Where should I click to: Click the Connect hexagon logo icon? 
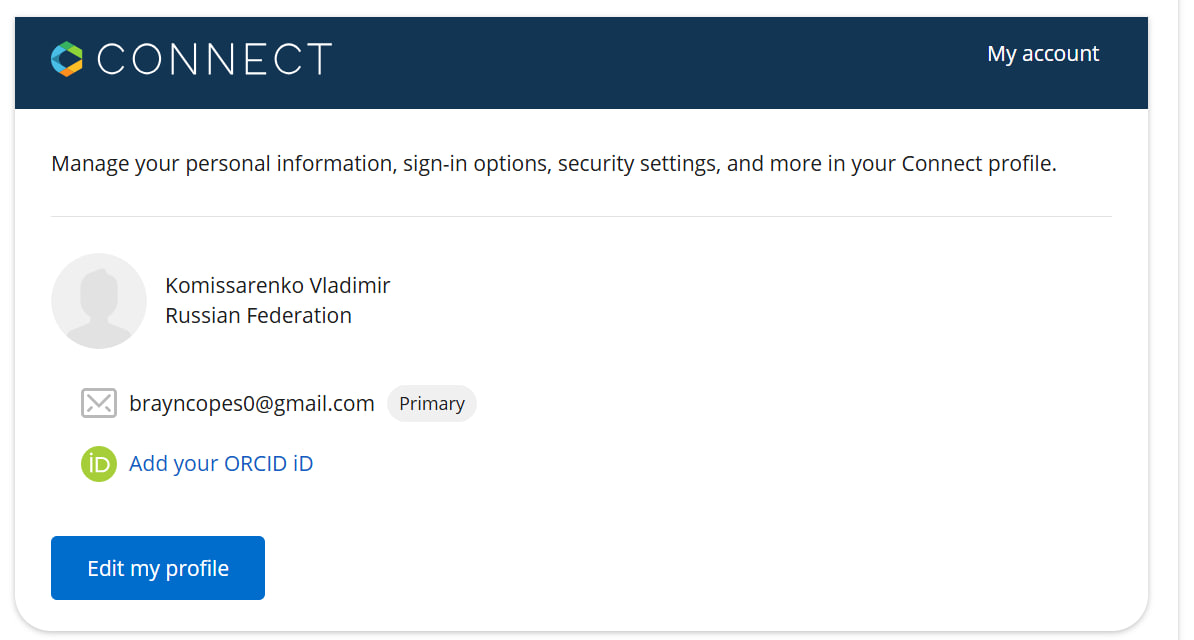click(67, 59)
